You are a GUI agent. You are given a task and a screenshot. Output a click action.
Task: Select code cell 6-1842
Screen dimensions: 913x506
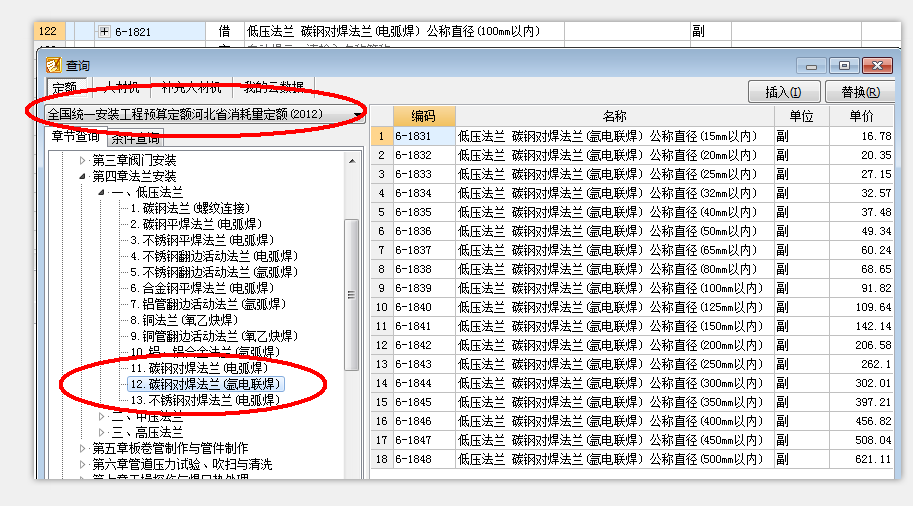424,345
